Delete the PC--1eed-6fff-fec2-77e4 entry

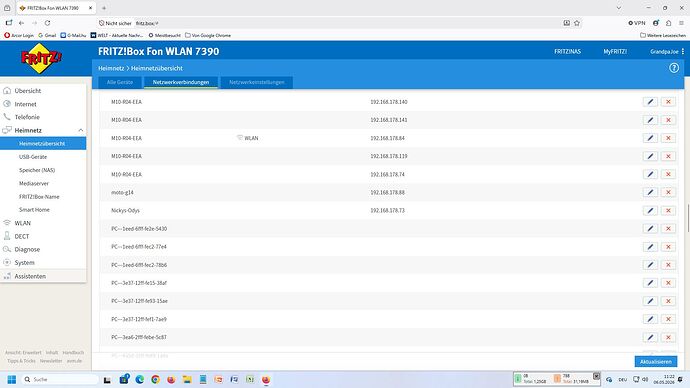pyautogui.click(x=668, y=247)
